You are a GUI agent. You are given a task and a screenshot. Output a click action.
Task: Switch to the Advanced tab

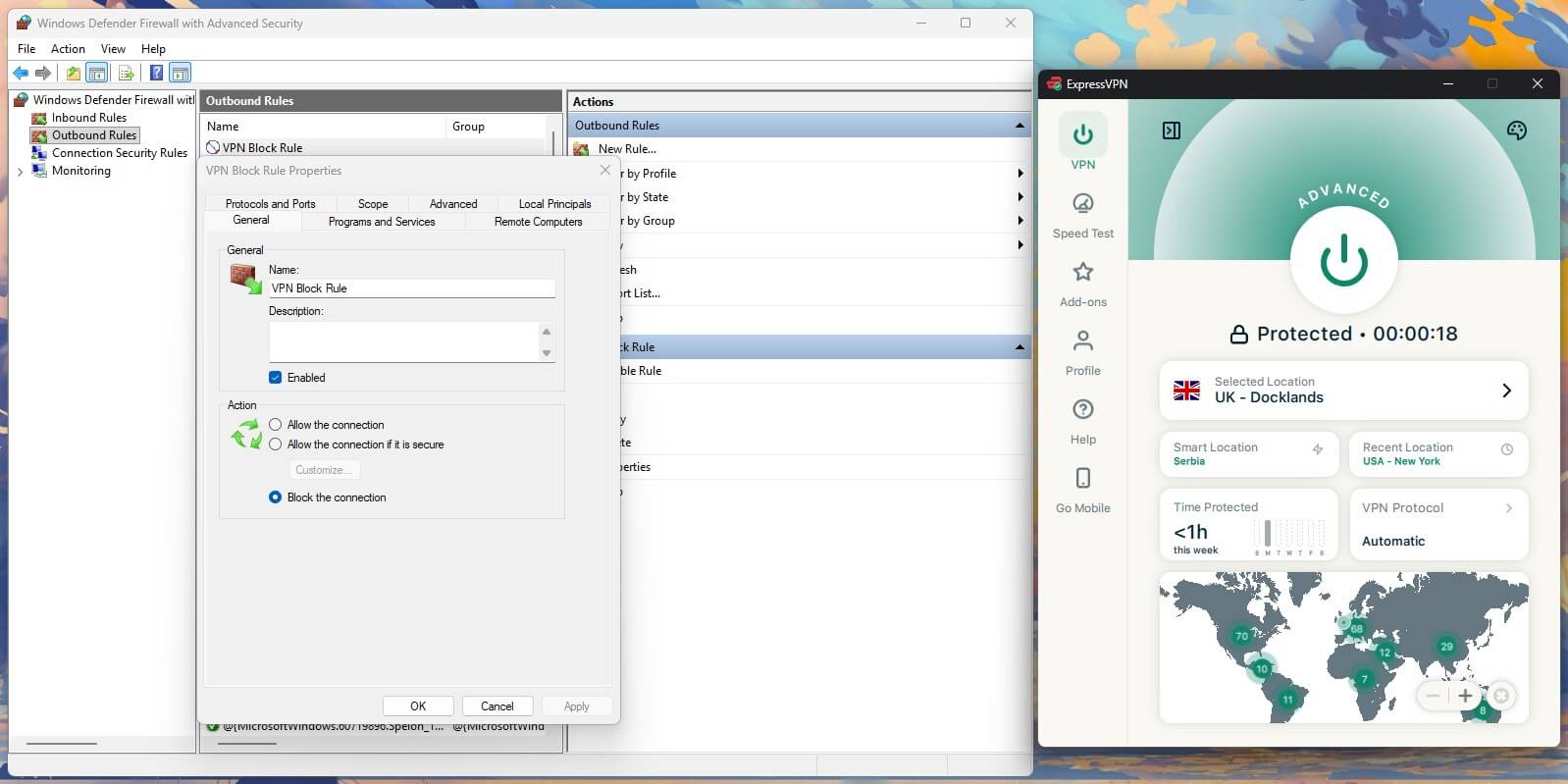click(453, 204)
